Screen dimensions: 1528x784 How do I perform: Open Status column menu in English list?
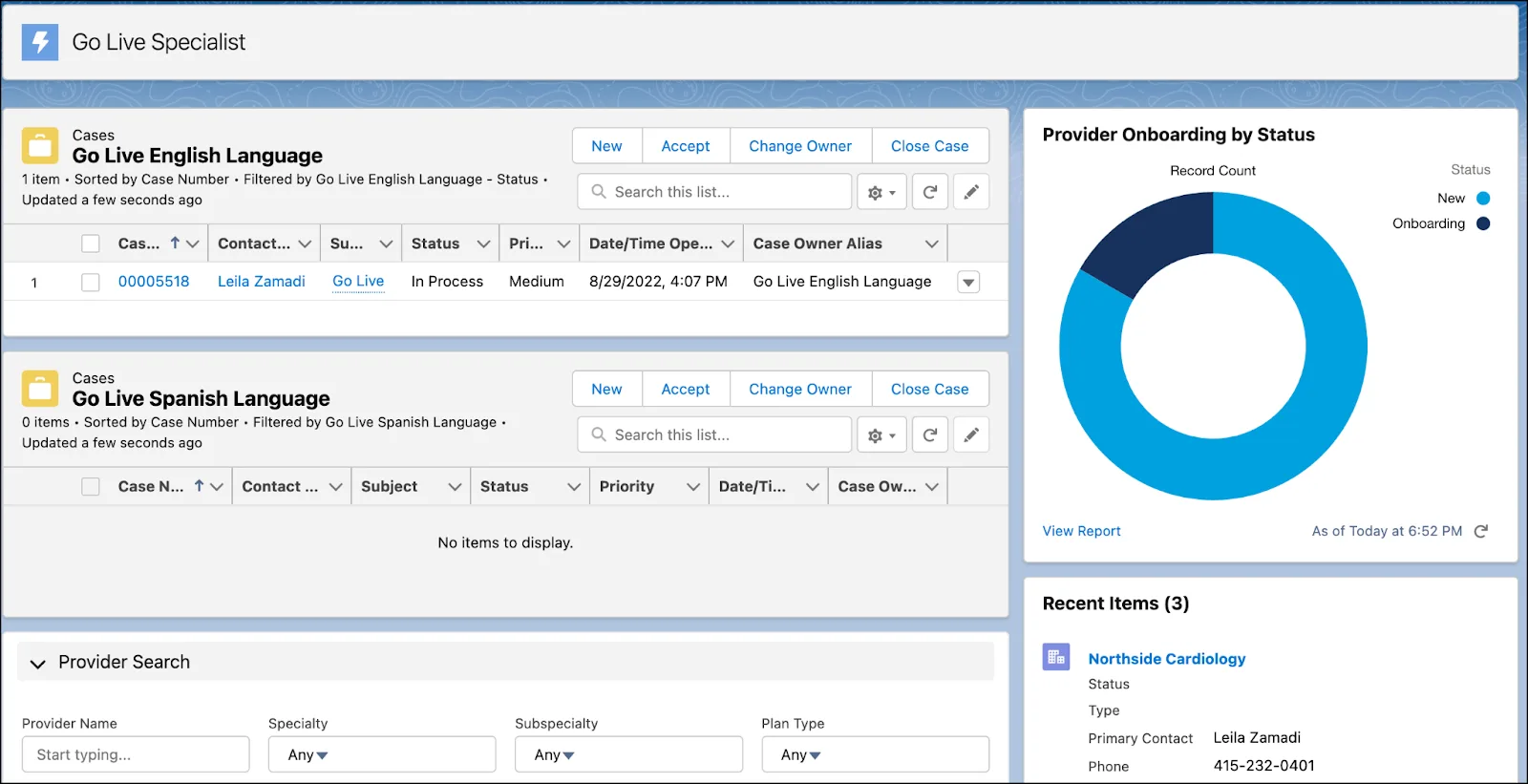(483, 244)
